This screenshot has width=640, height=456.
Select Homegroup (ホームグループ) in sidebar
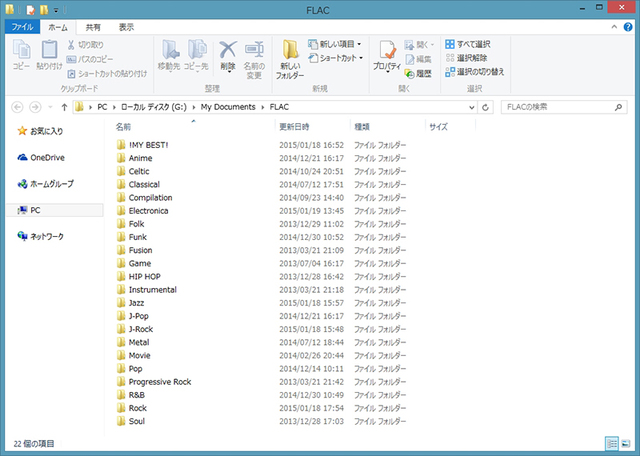(x=51, y=184)
